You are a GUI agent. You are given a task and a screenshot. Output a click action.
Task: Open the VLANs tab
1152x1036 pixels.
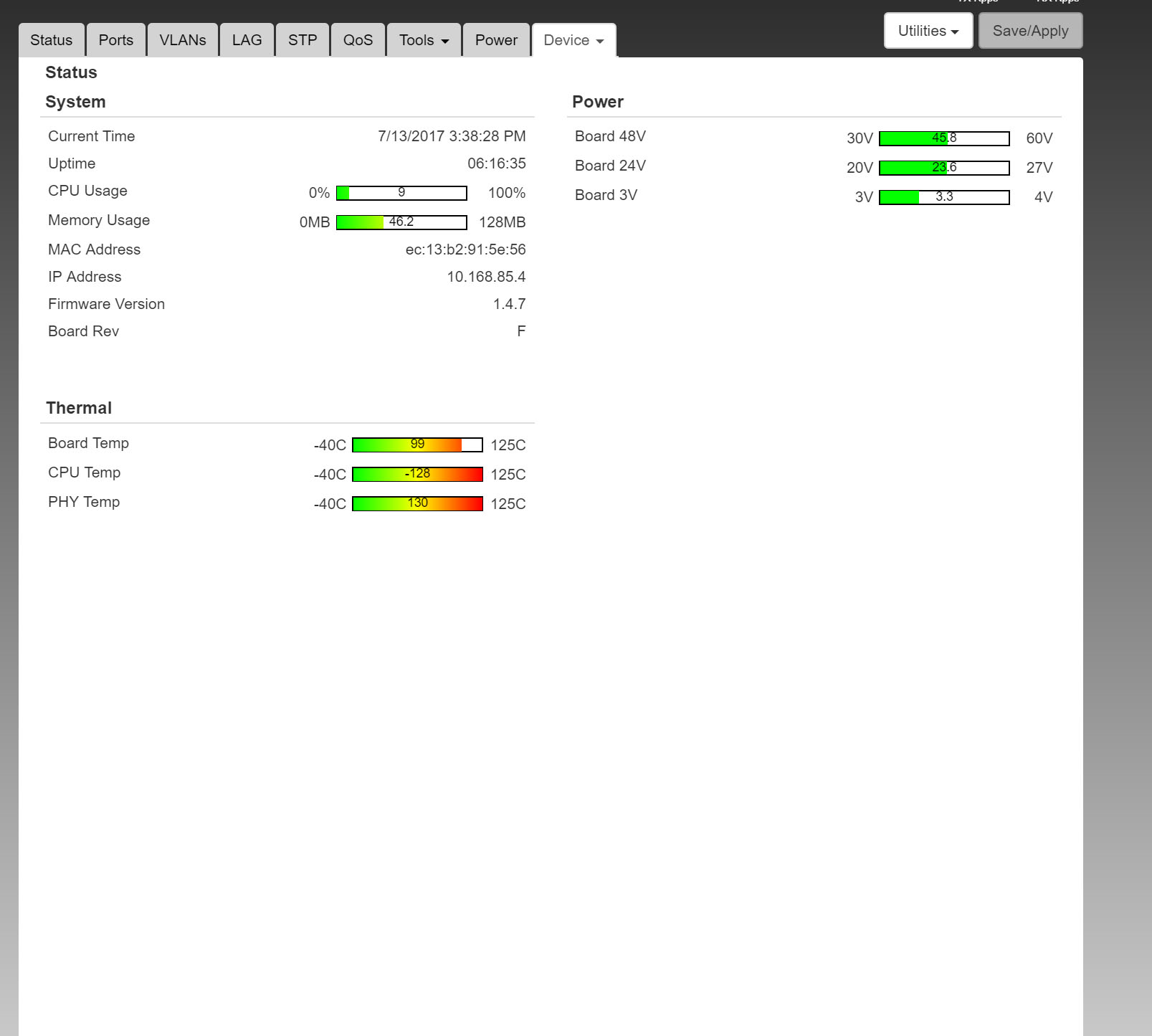tap(182, 40)
